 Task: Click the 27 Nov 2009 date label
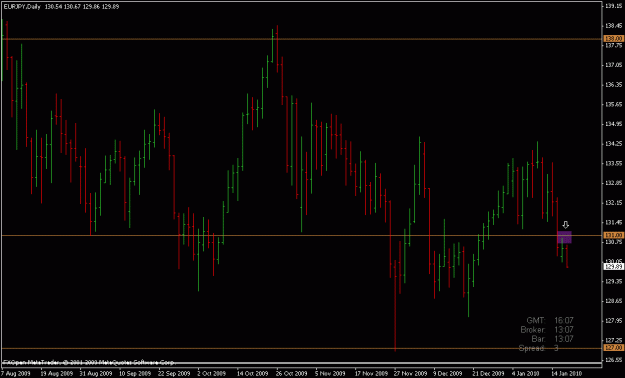pyautogui.click(x=411, y=374)
